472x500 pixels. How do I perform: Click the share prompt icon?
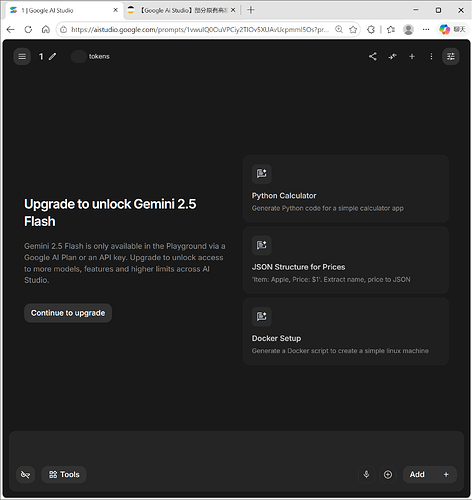(x=373, y=56)
